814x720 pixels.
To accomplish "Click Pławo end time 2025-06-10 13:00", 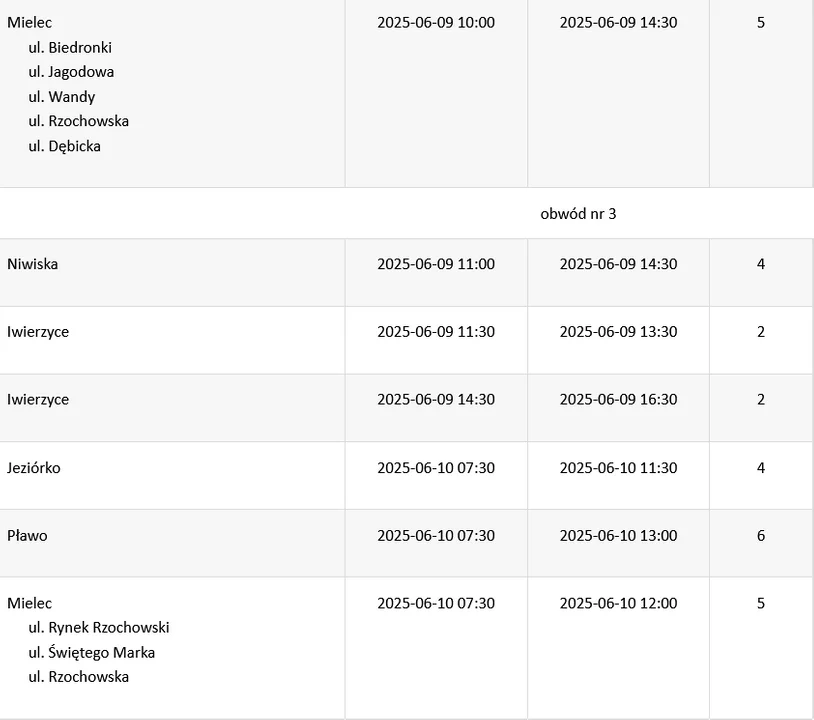I will [618, 536].
